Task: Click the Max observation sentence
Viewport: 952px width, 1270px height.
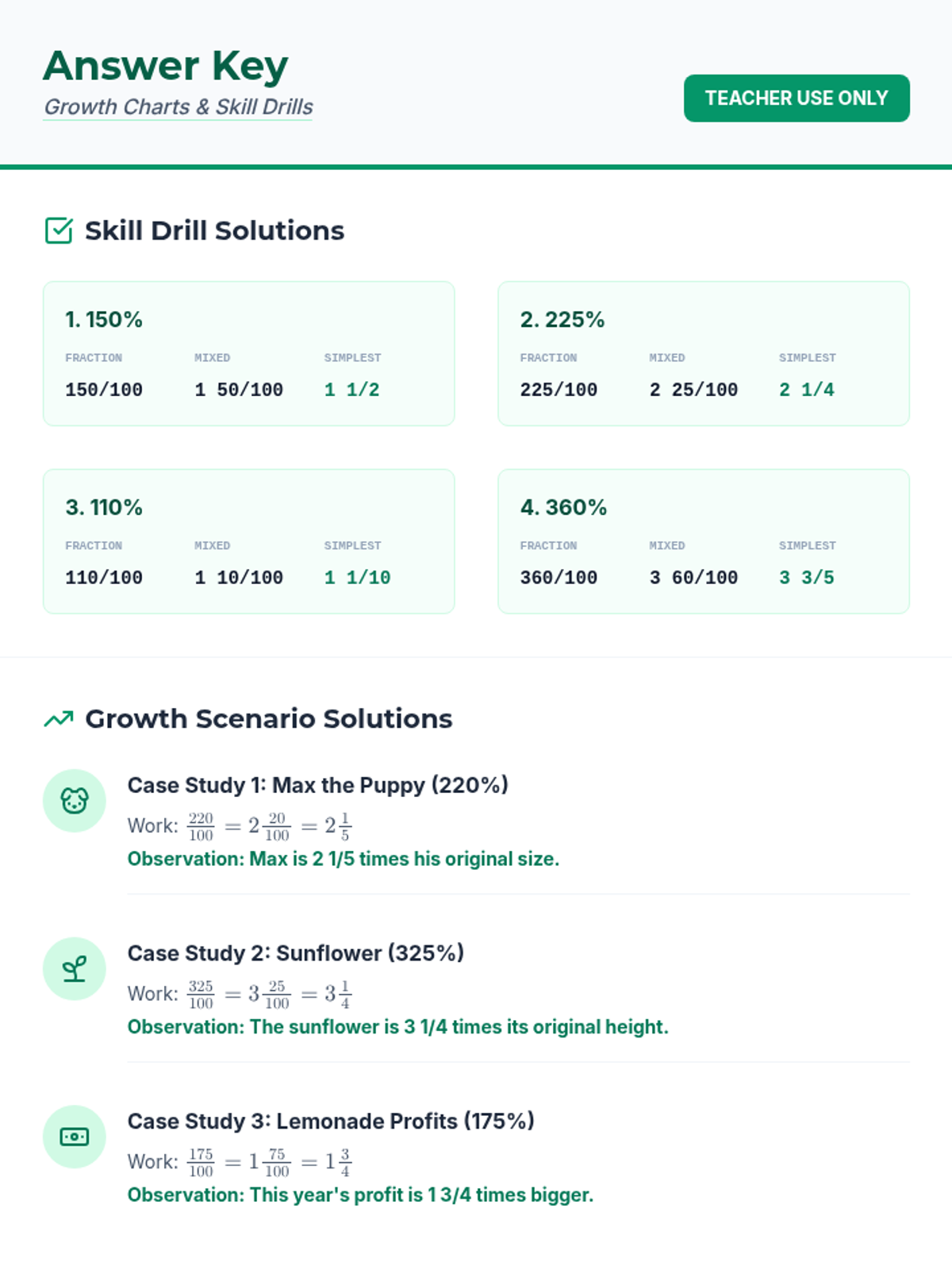Action: pos(343,859)
